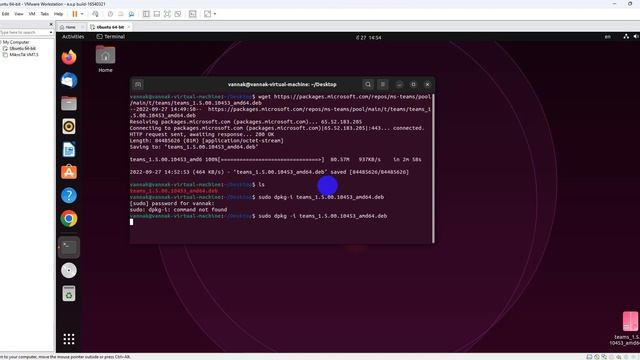Close the library panel

(51, 24)
